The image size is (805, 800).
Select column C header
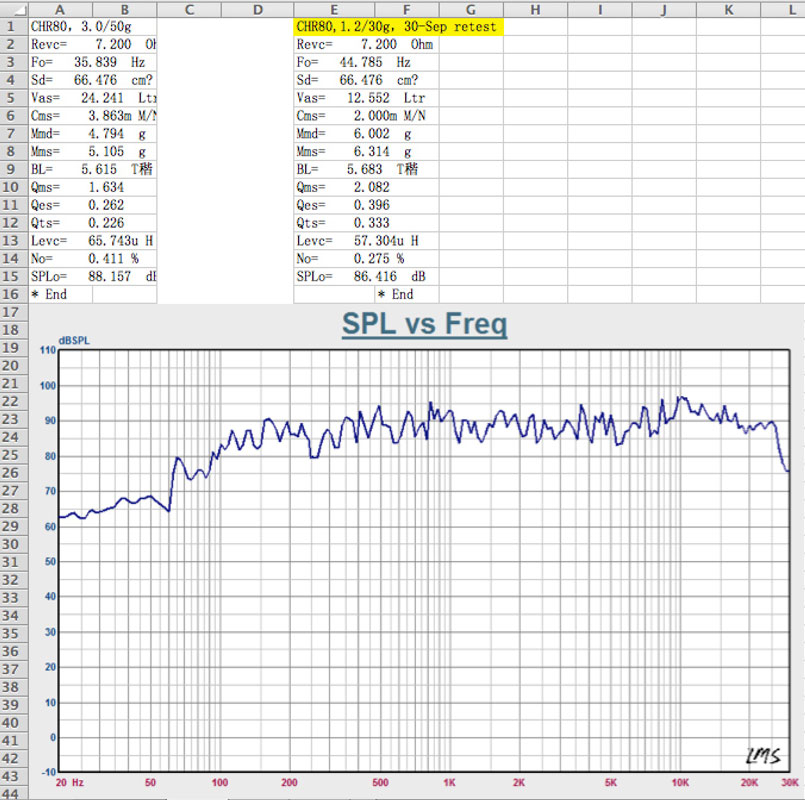click(189, 10)
